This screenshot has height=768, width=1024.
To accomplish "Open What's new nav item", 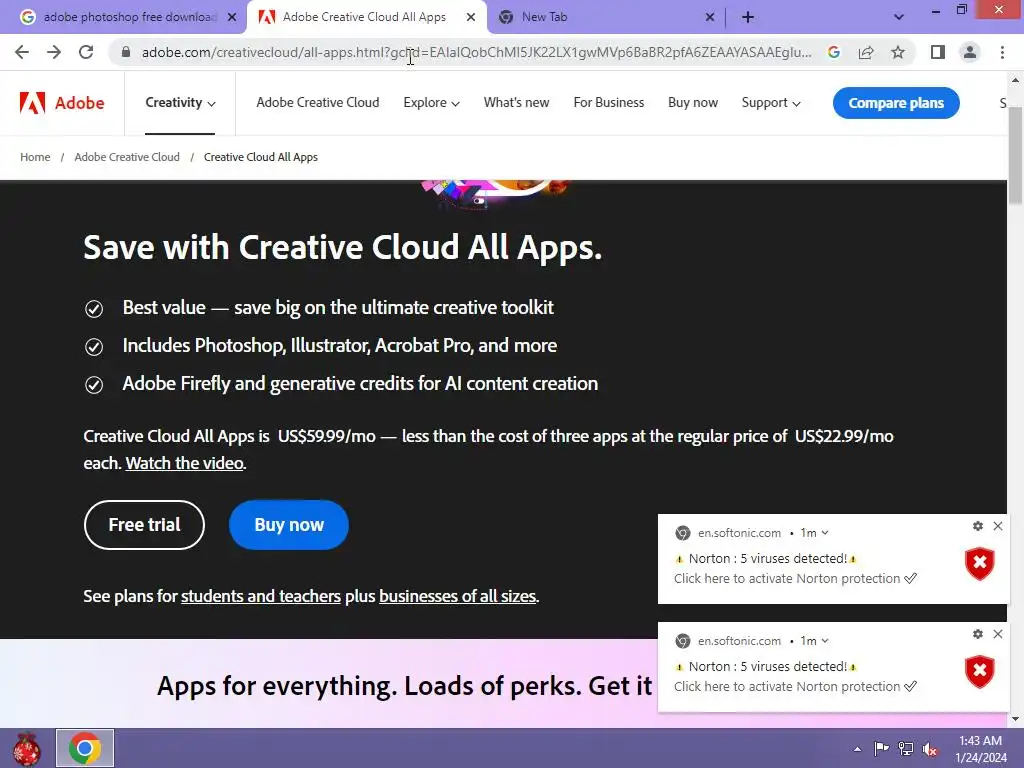I will tap(516, 103).
